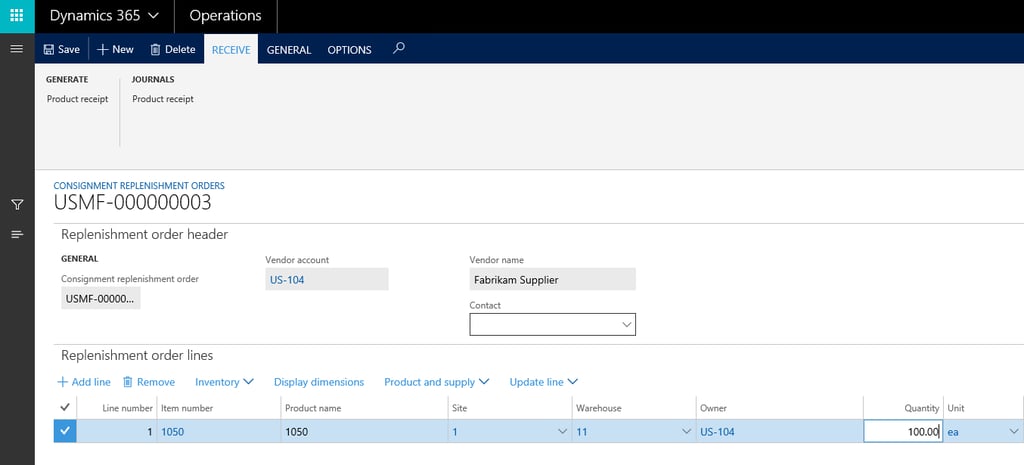Open the GENERAL tab

tap(289, 50)
